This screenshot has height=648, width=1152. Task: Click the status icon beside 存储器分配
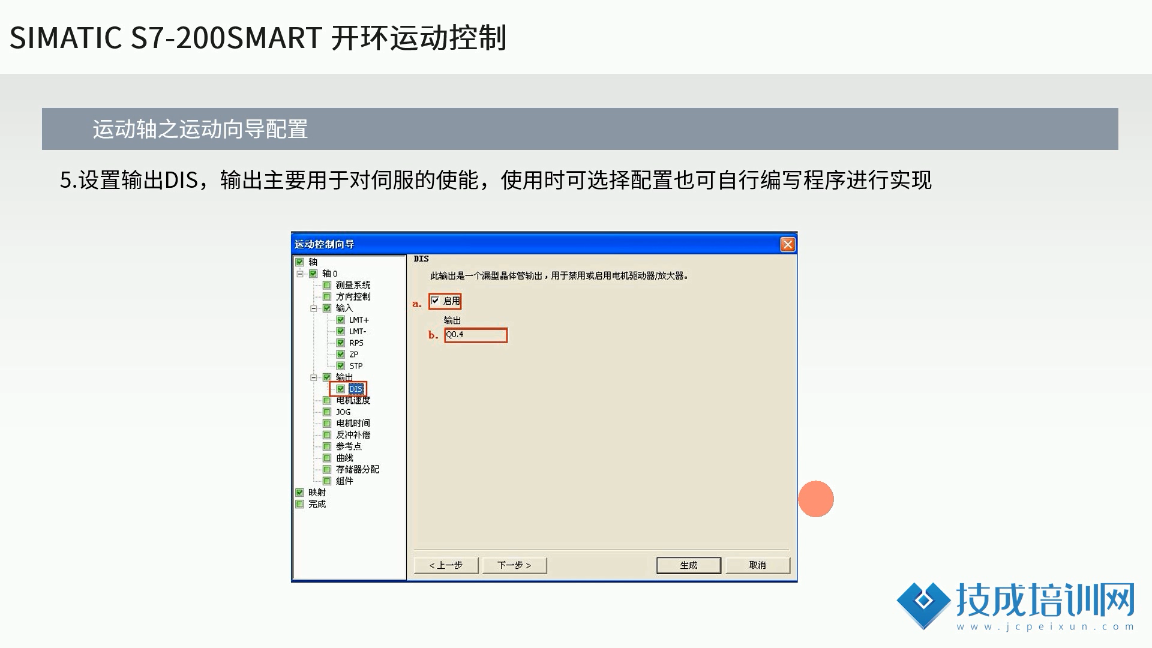[327, 469]
